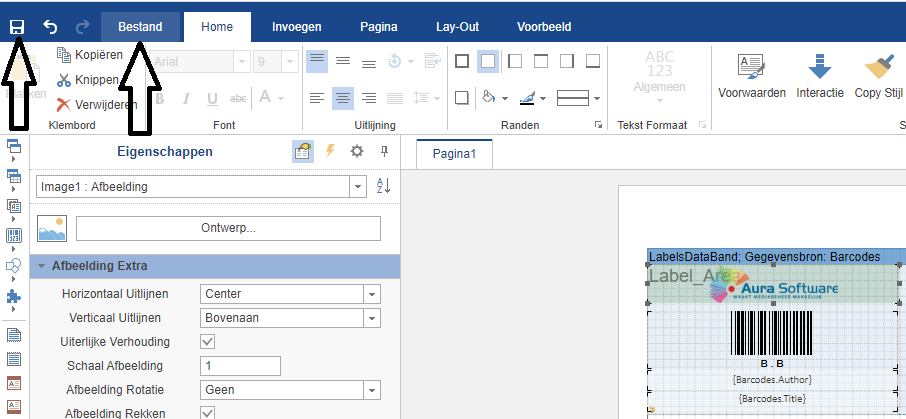Viewport: 906px width, 419px height.
Task: Click the Schaal Afbeelding input field
Action: 240,366
